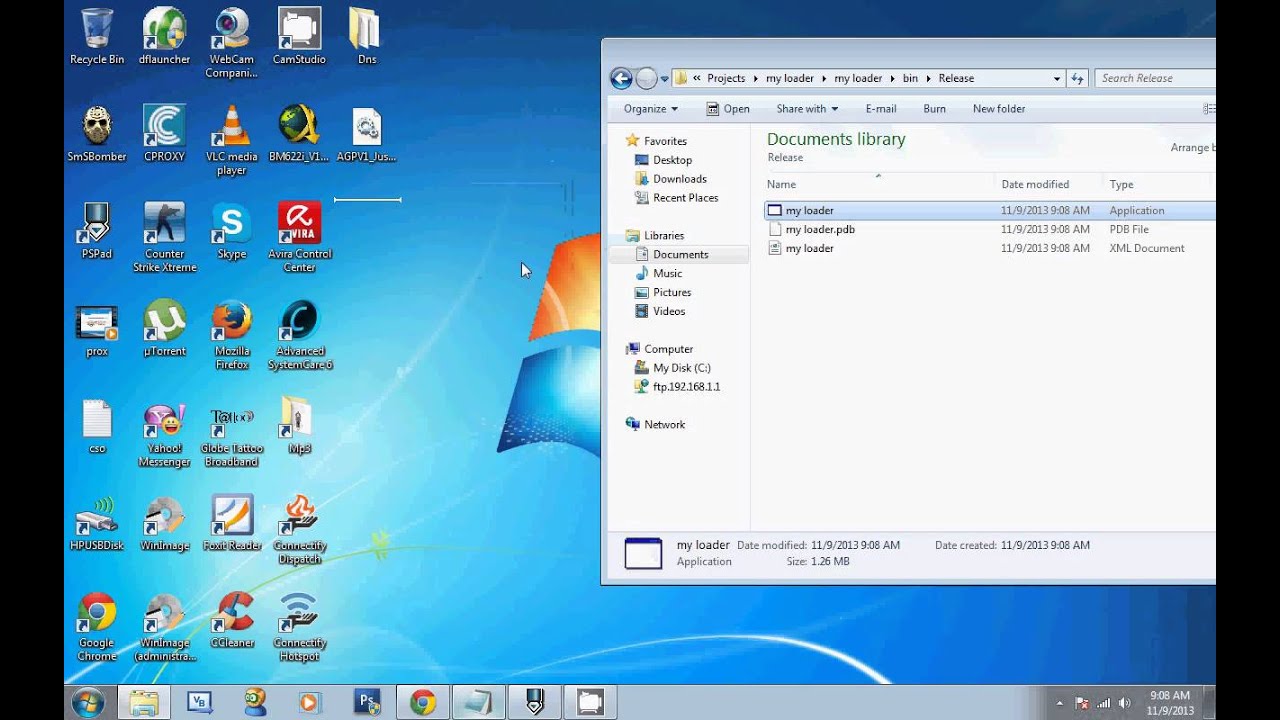Launch CamStudio from the desktop
Viewport: 1280px width, 720px height.
click(x=299, y=37)
